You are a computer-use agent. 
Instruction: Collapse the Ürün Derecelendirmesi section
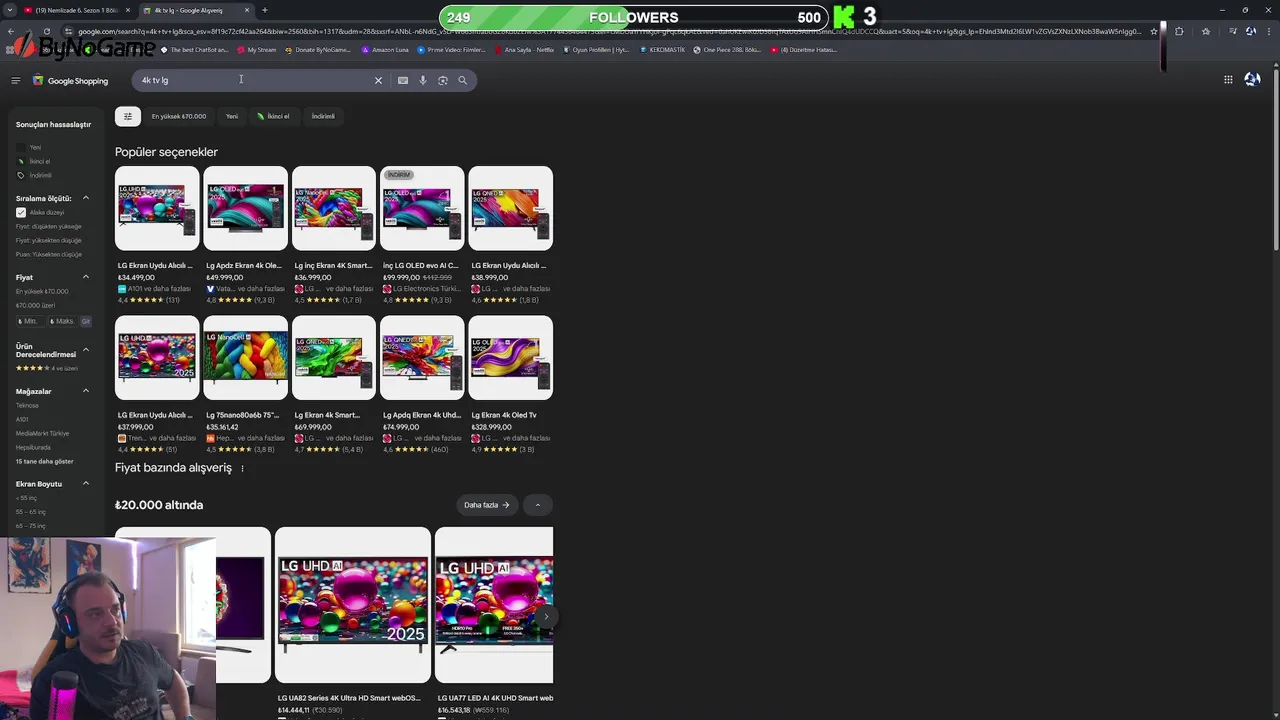[86, 350]
